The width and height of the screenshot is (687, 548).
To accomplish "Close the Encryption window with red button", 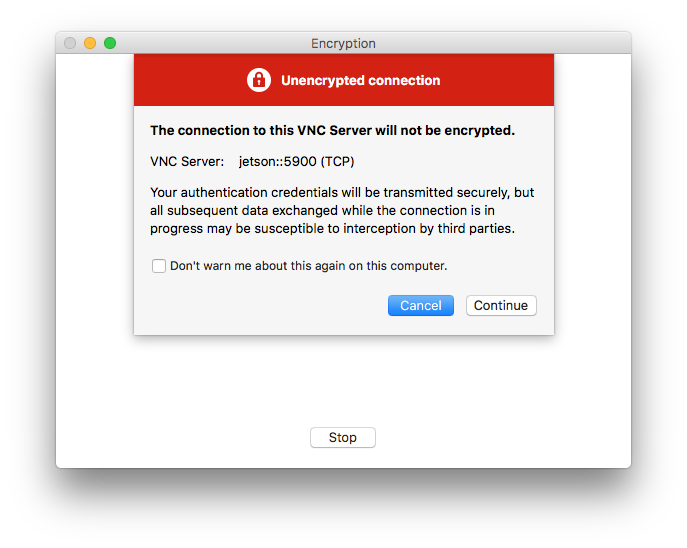I will [x=70, y=43].
